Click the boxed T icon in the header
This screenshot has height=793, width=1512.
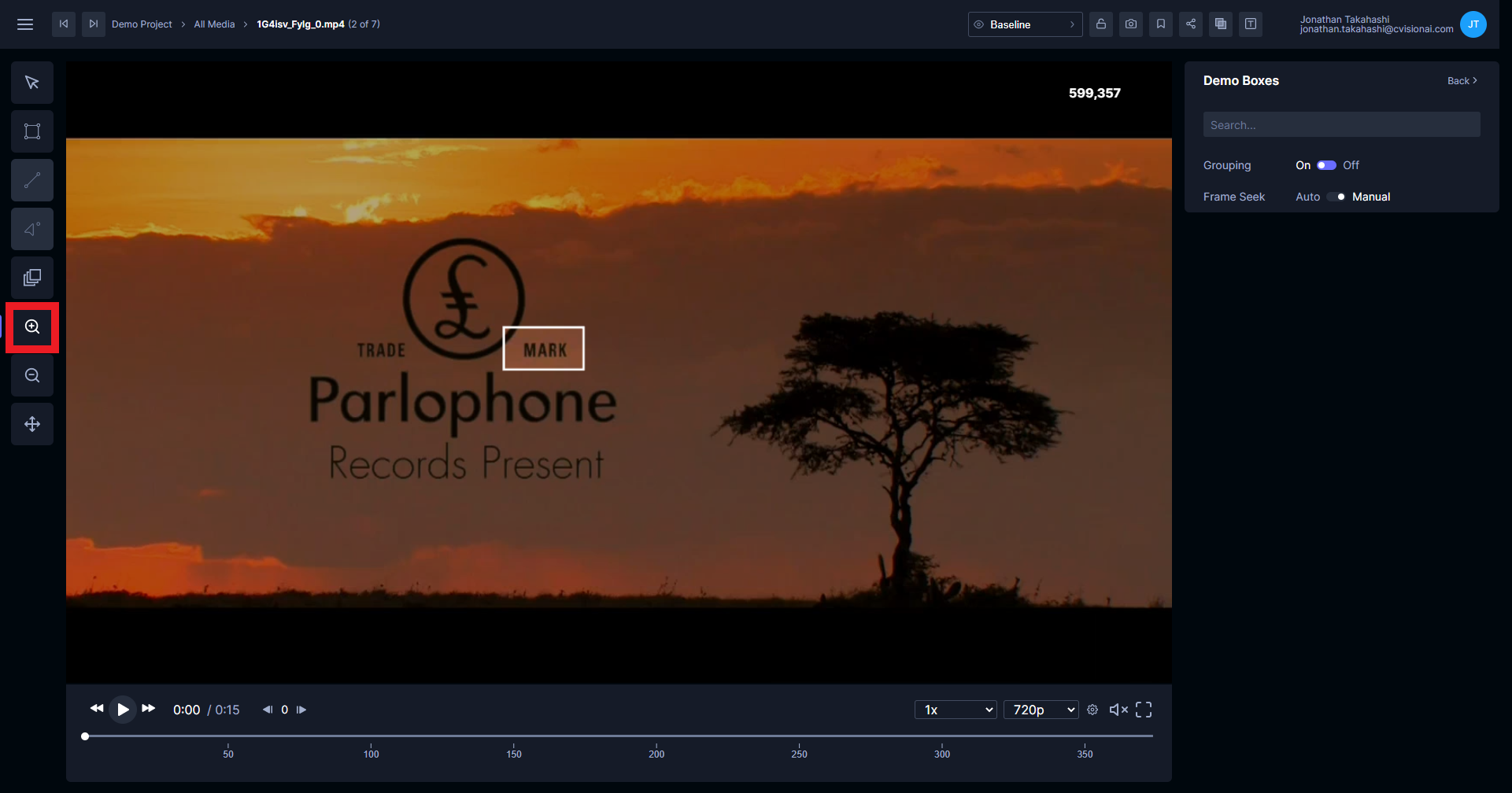[x=1251, y=24]
